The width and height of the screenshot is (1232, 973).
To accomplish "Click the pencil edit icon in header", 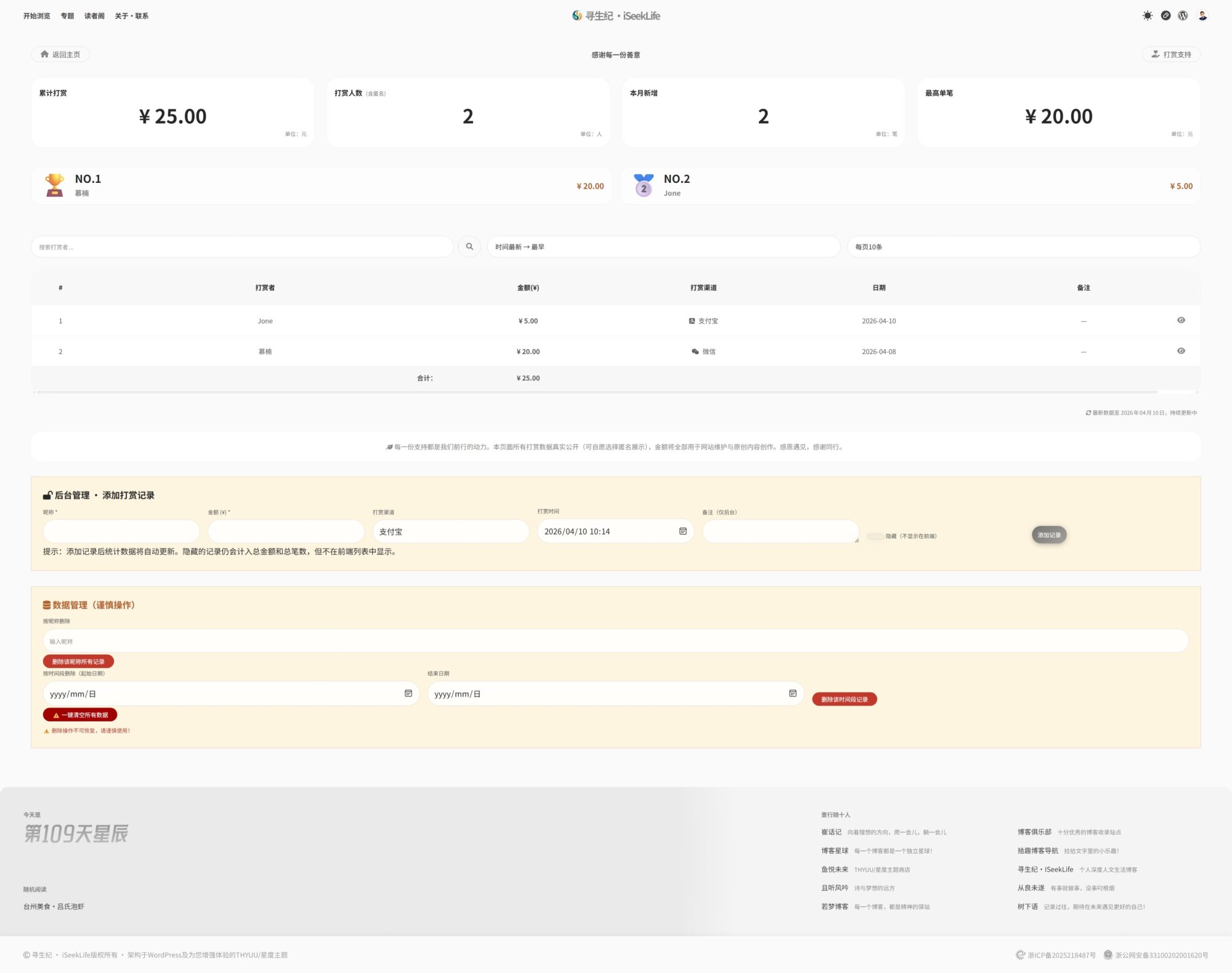I will [1165, 16].
